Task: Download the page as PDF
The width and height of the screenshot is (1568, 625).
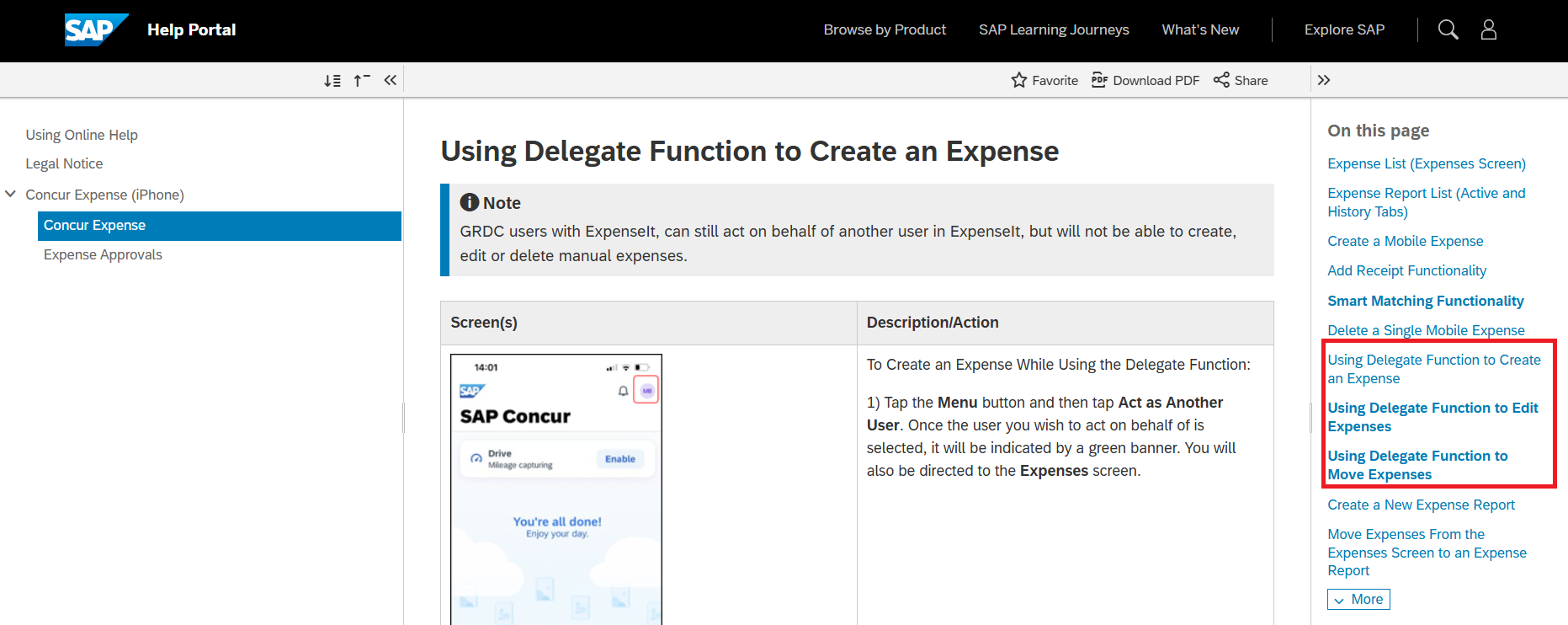Action: pos(1145,81)
